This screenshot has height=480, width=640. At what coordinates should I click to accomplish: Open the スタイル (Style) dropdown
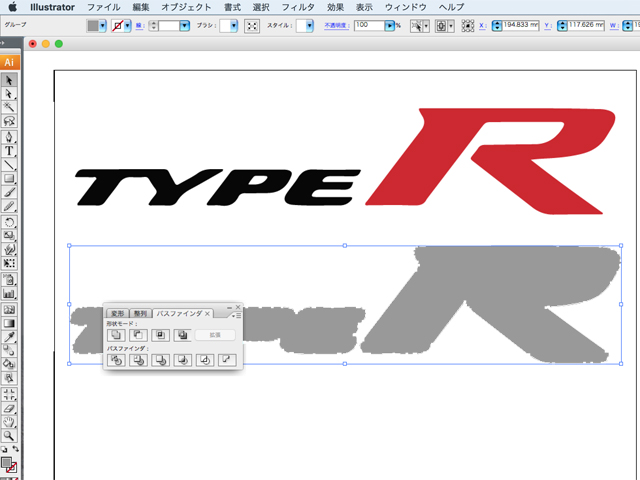click(309, 26)
